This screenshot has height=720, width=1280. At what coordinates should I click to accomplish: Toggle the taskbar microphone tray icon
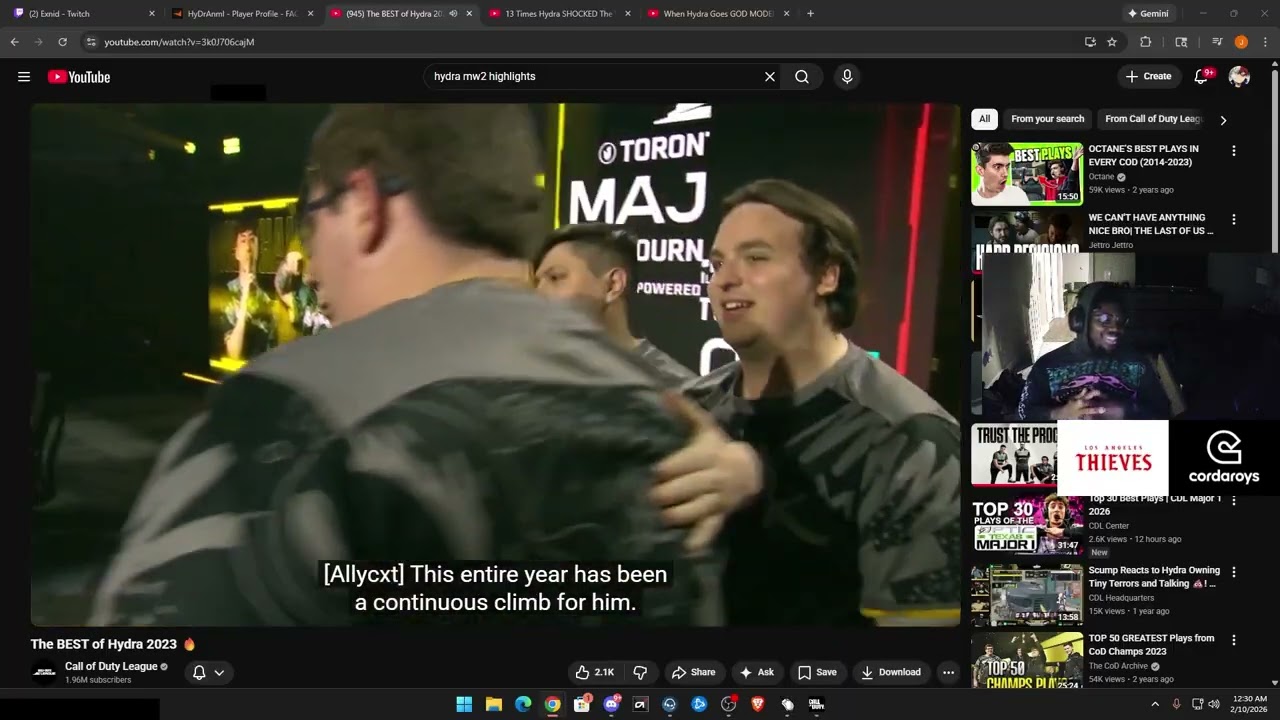click(1176, 704)
